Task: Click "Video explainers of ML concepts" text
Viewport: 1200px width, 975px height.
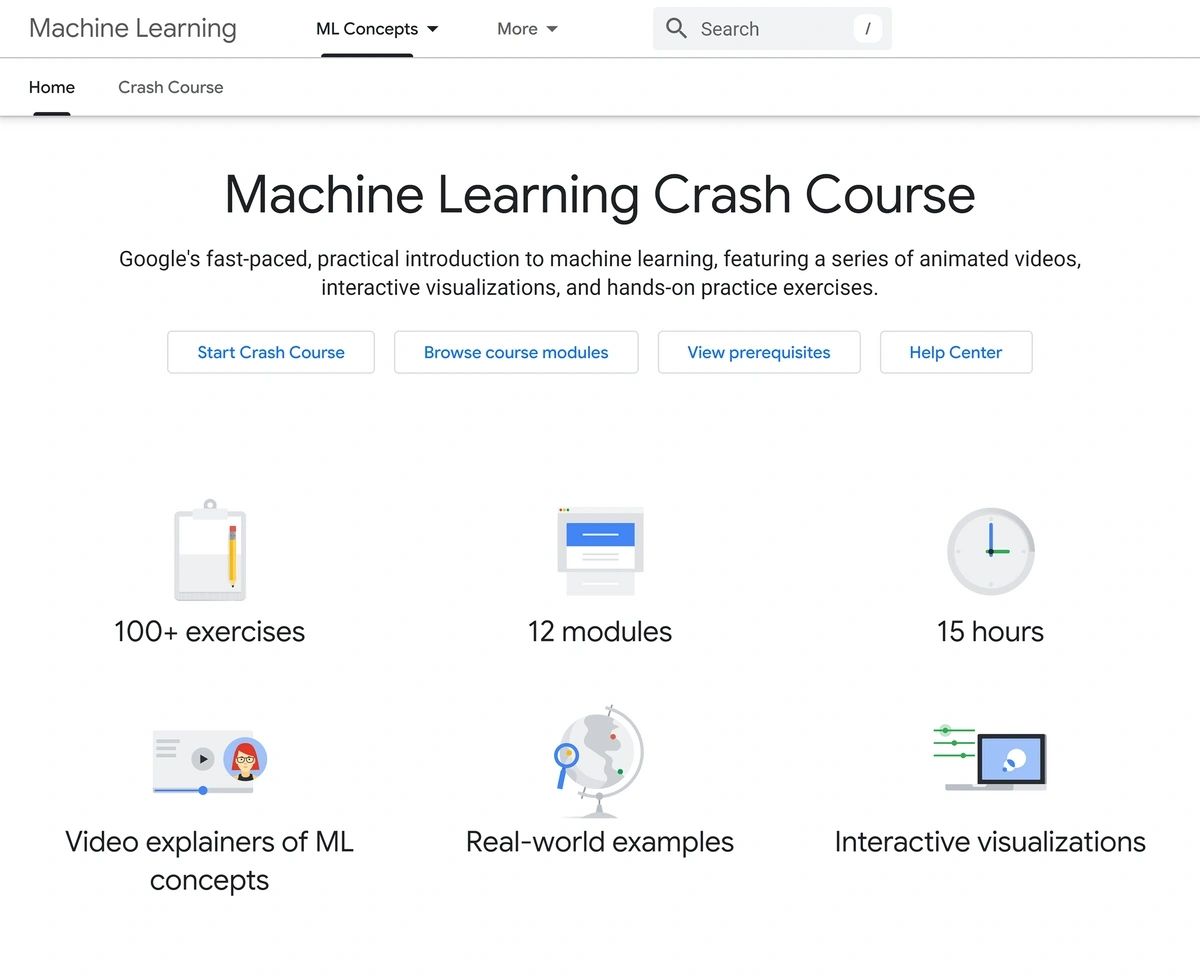Action: (x=210, y=861)
